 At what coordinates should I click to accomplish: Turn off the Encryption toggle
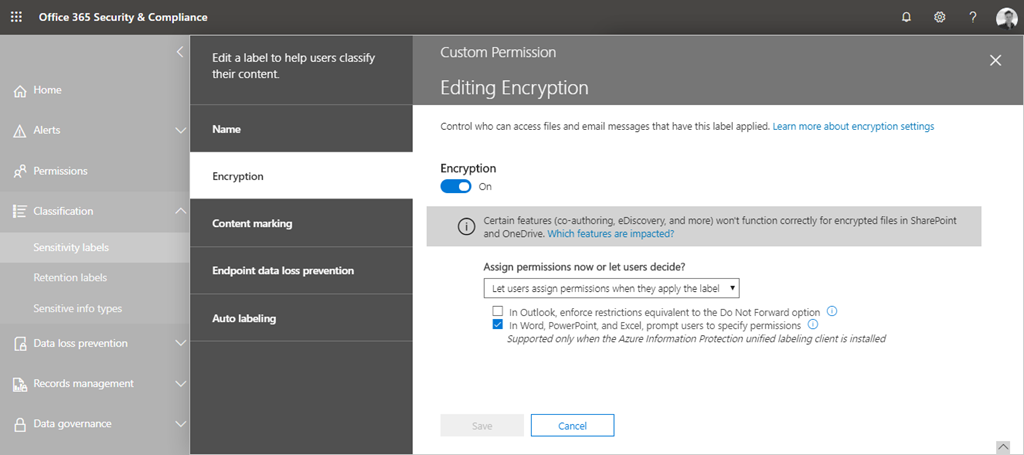pos(456,186)
